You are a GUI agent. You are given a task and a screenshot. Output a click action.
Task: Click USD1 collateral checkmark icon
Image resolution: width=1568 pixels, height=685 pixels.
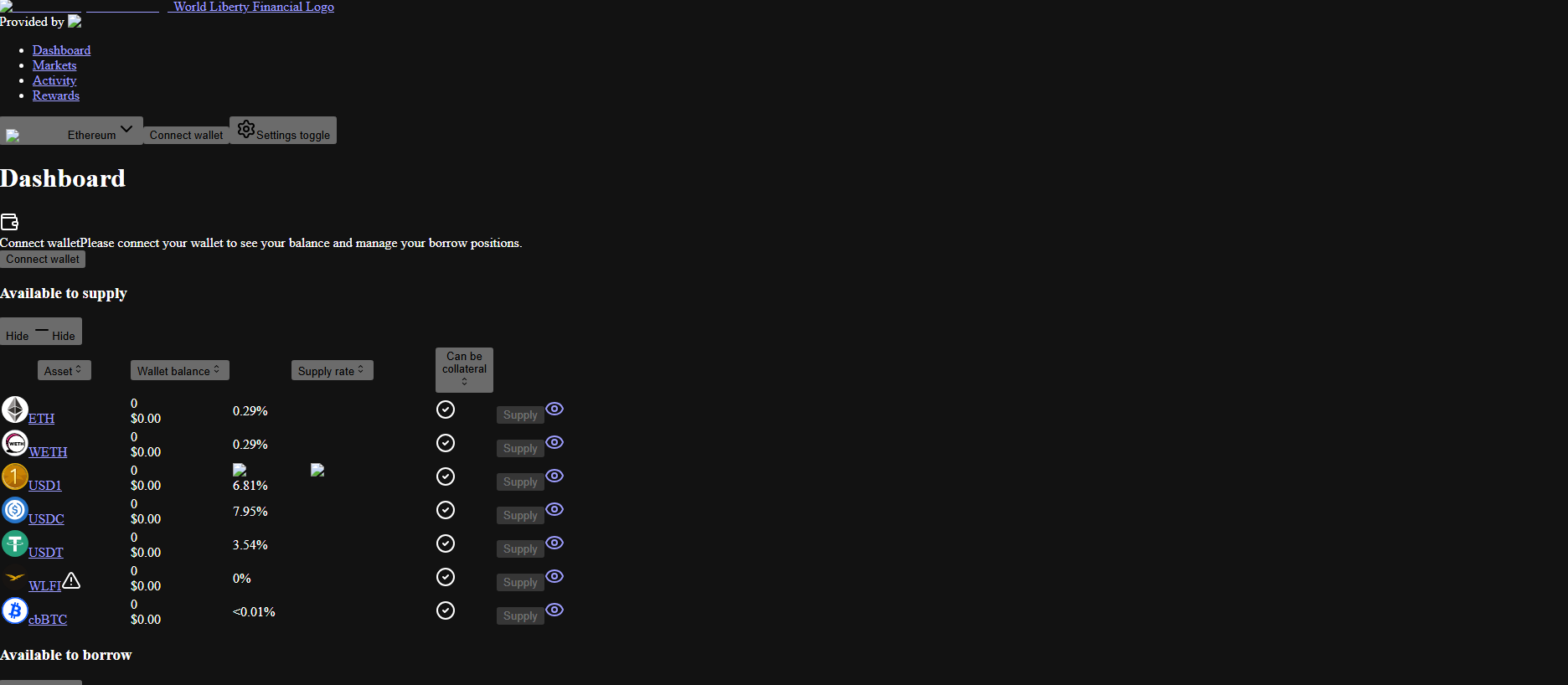pos(446,476)
